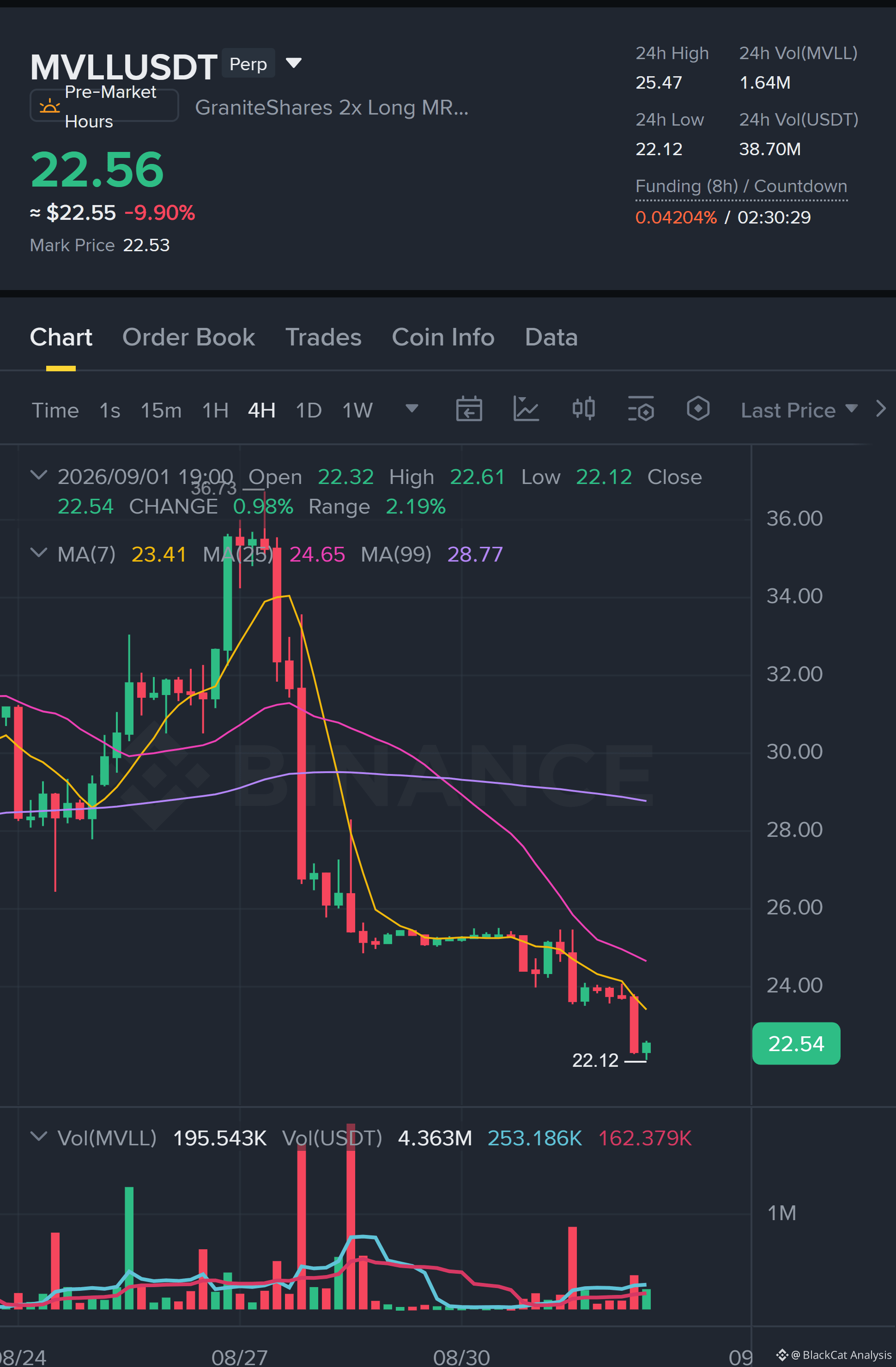The height and width of the screenshot is (1367, 896).
Task: Click the Pre-Market Hours sun icon
Action: (49, 106)
